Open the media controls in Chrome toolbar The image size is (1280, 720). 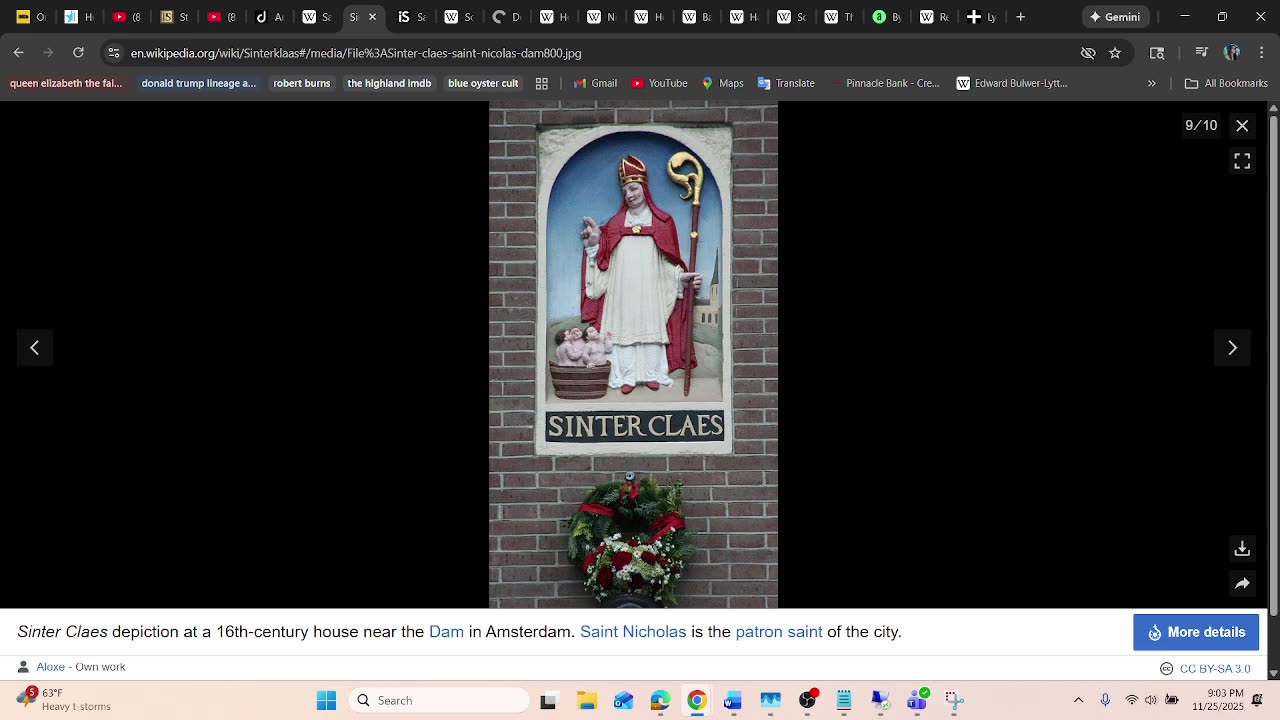click(x=1202, y=53)
